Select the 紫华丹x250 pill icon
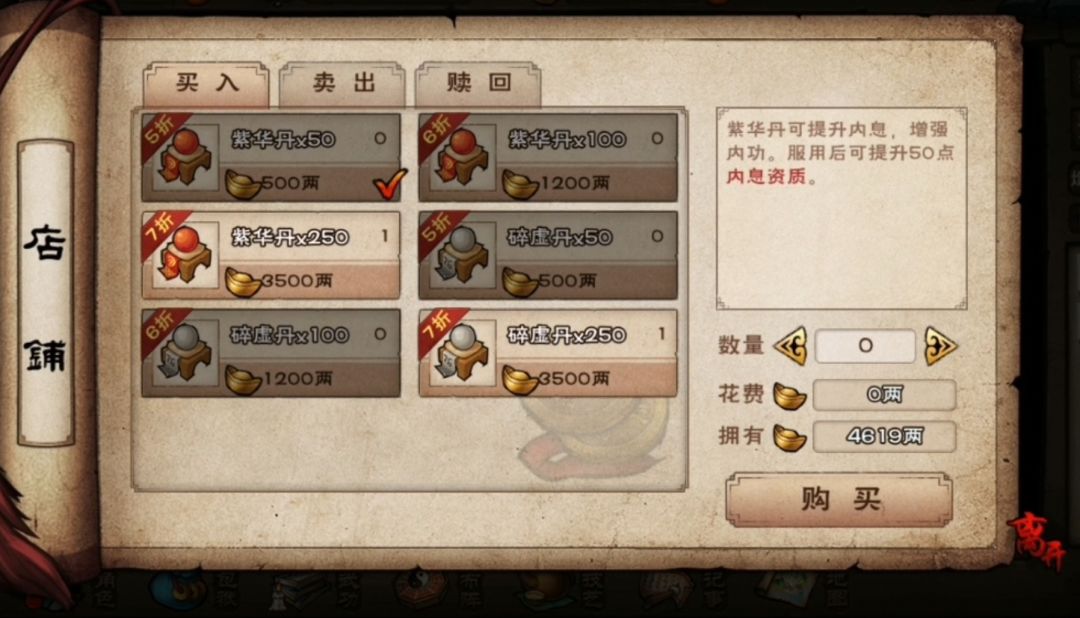Viewport: 1080px width, 618px height. [186, 256]
